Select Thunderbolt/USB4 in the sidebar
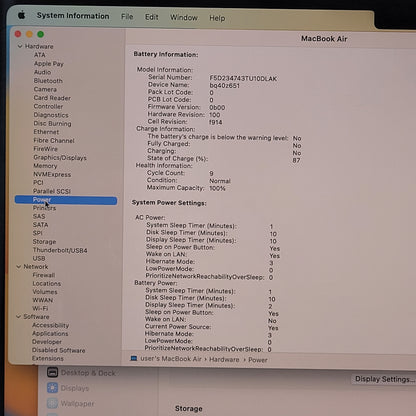416x416 pixels. [60, 250]
